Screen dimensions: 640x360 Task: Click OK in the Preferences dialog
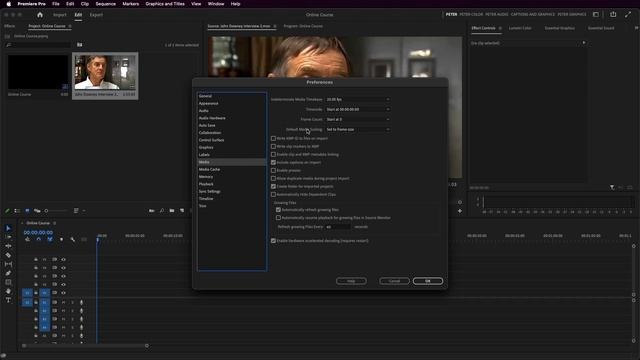coord(428,281)
